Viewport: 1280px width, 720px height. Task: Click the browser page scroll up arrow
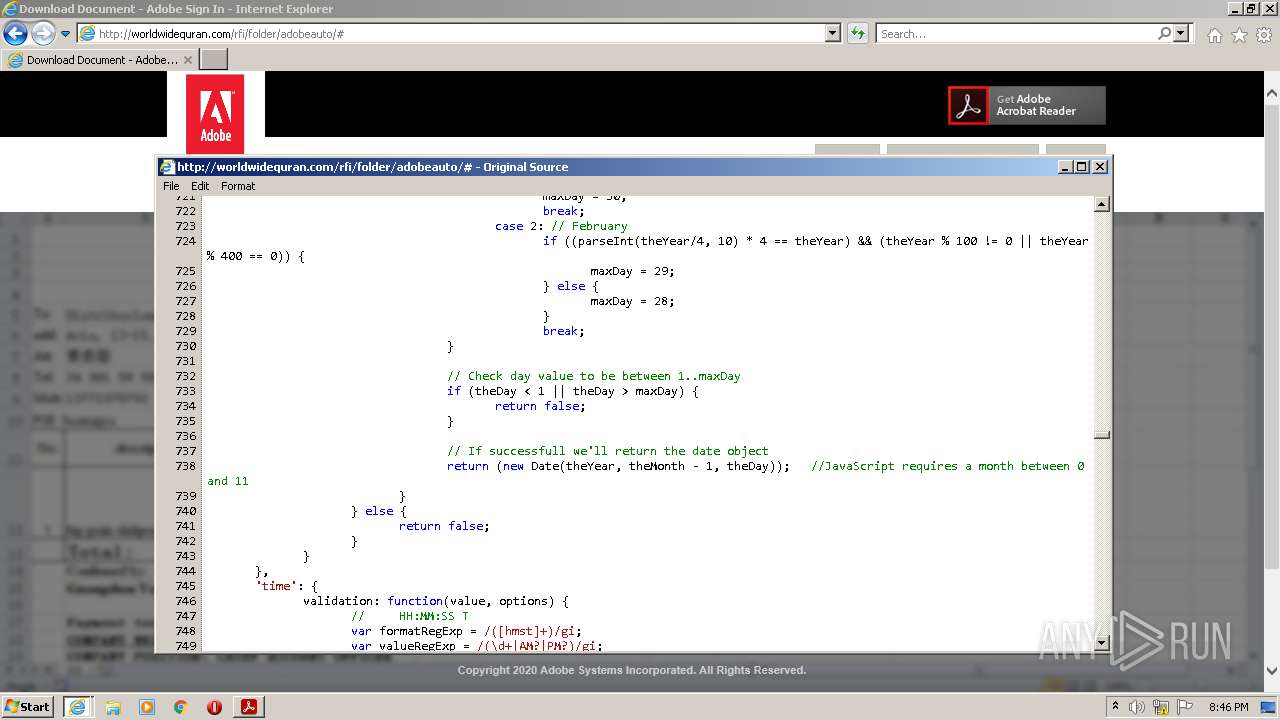pos(1272,93)
